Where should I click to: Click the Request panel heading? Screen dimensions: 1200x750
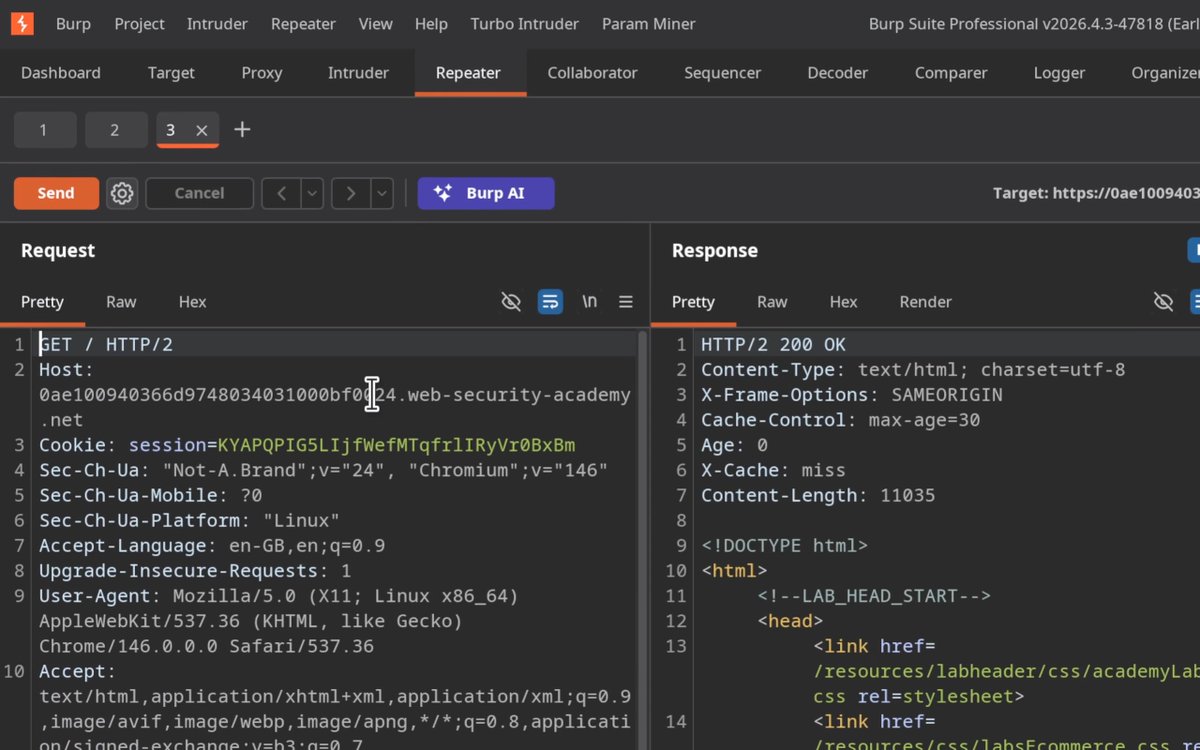[x=58, y=251]
